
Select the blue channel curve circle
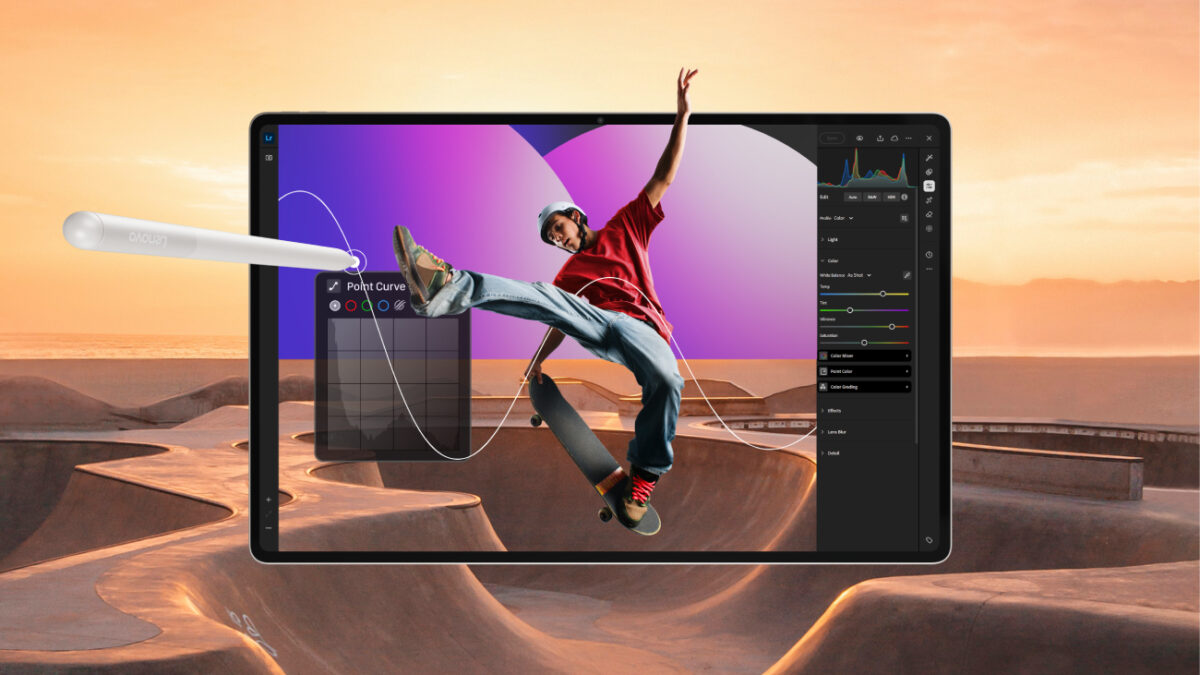click(383, 306)
